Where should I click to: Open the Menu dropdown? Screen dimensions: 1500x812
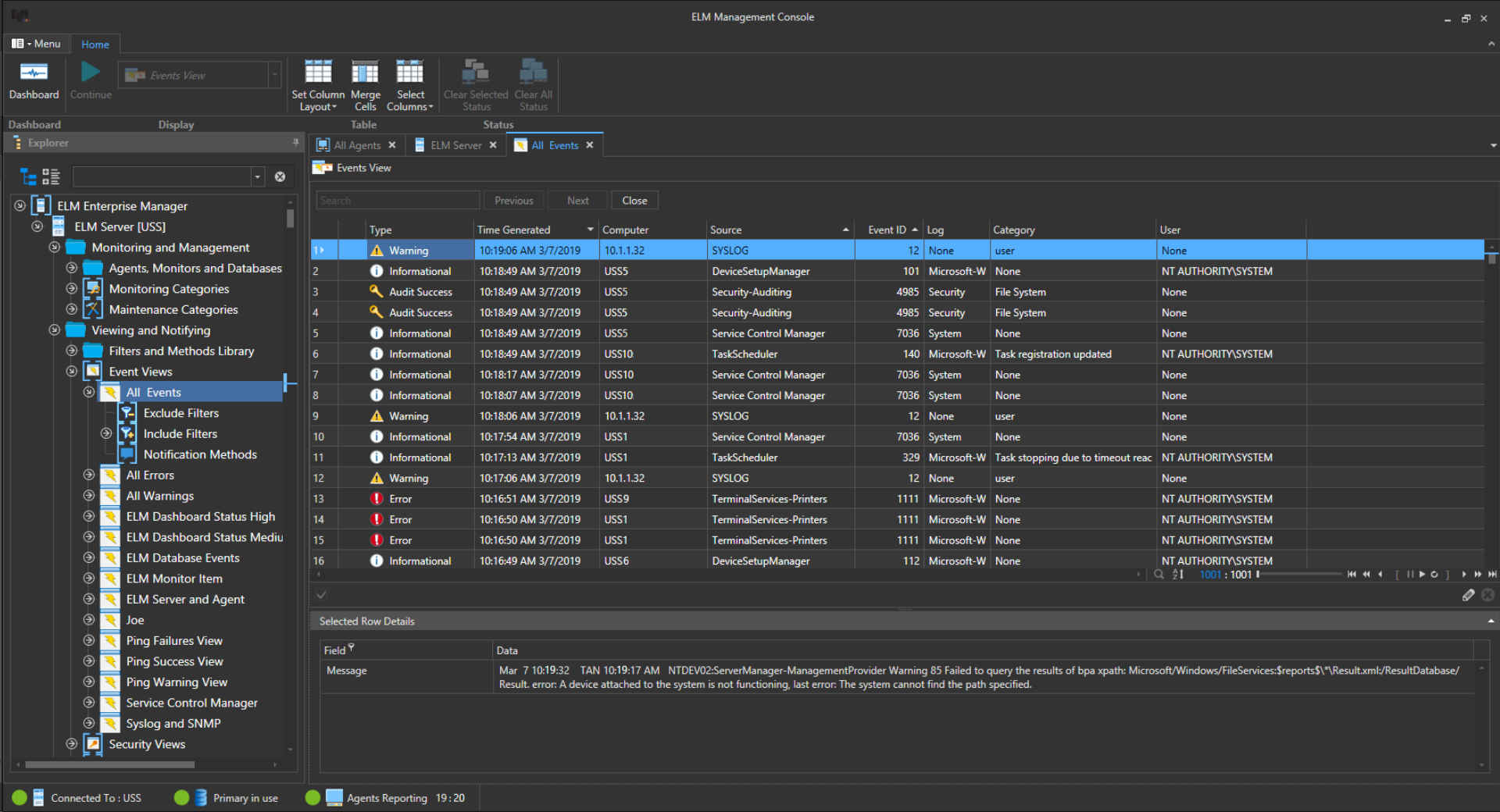pos(36,44)
